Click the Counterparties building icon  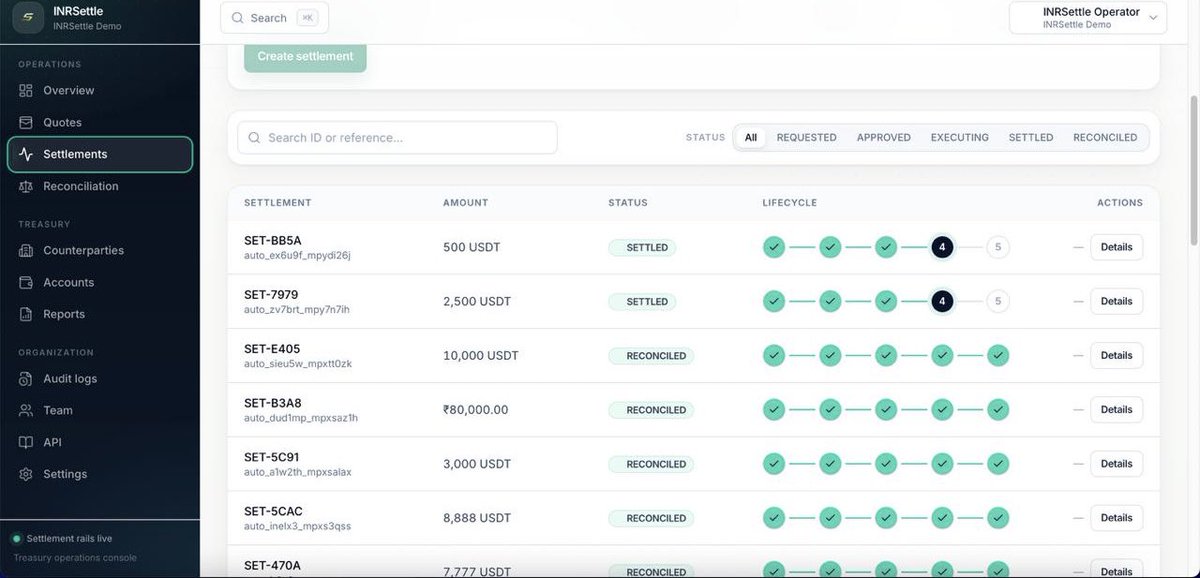pos(26,251)
